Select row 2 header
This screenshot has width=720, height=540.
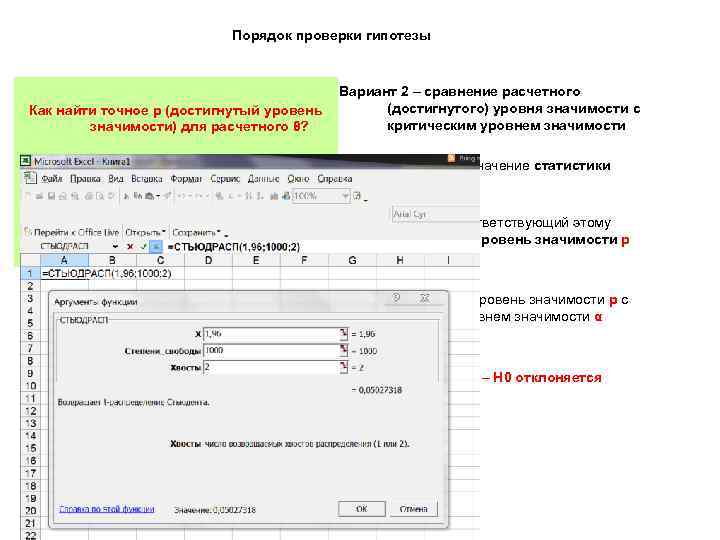click(30, 286)
